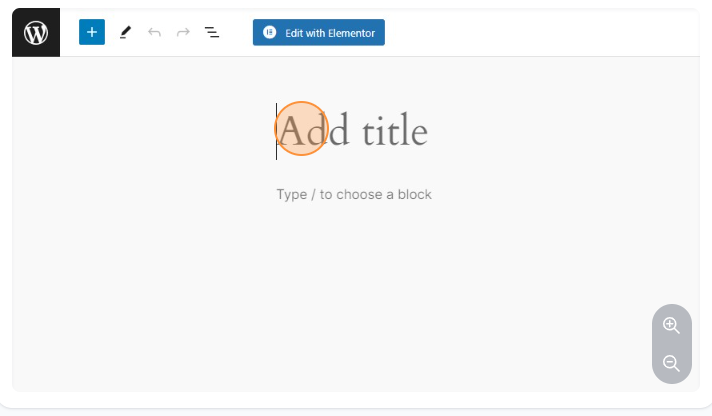Click the orange highlight circle on the title
This screenshot has height=416, width=712.
(301, 129)
